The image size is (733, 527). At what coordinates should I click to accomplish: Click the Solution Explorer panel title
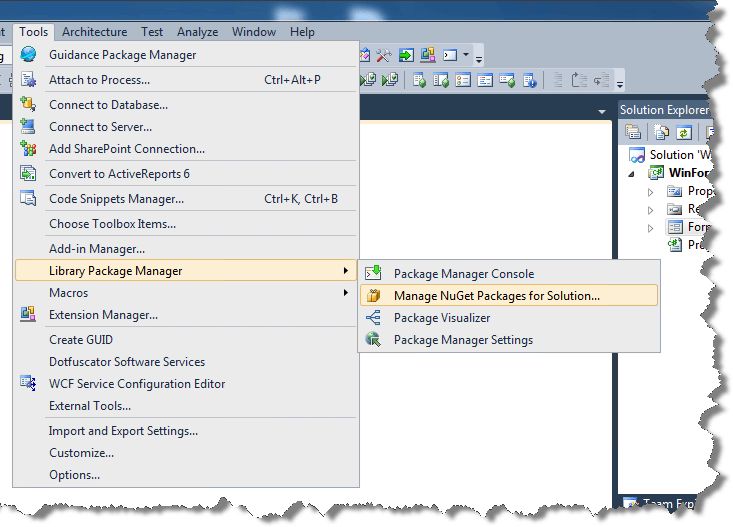[664, 110]
